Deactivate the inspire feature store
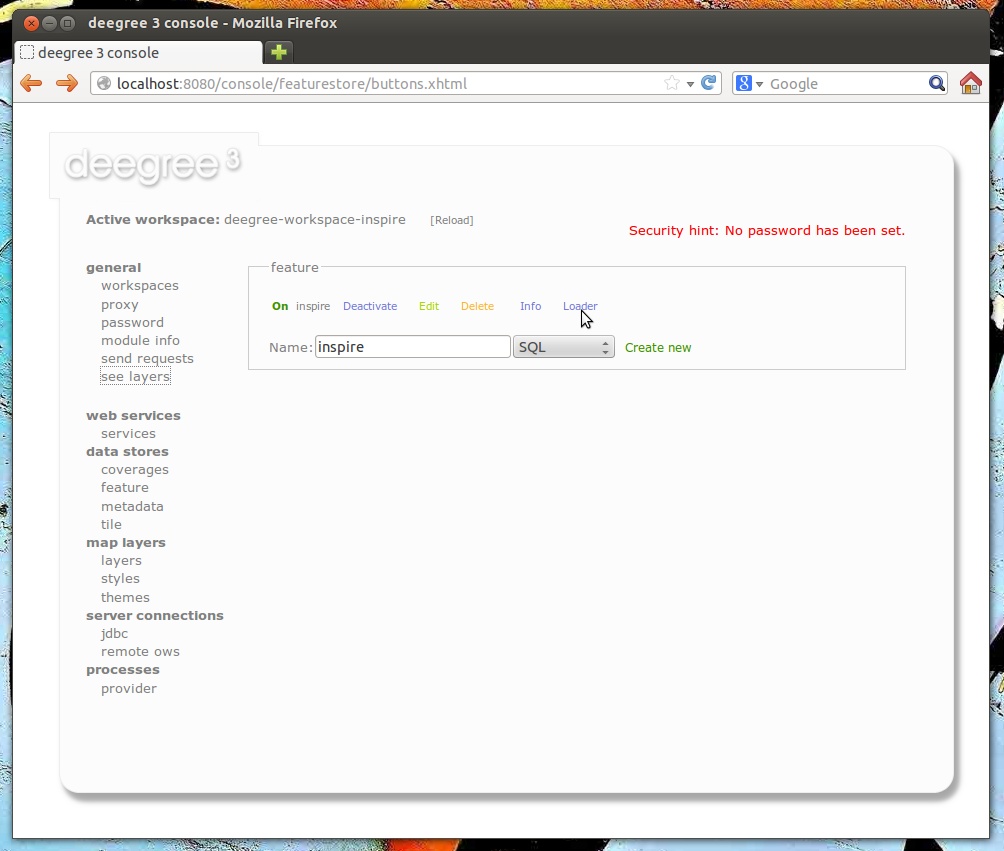The width and height of the screenshot is (1004, 851). coord(370,306)
